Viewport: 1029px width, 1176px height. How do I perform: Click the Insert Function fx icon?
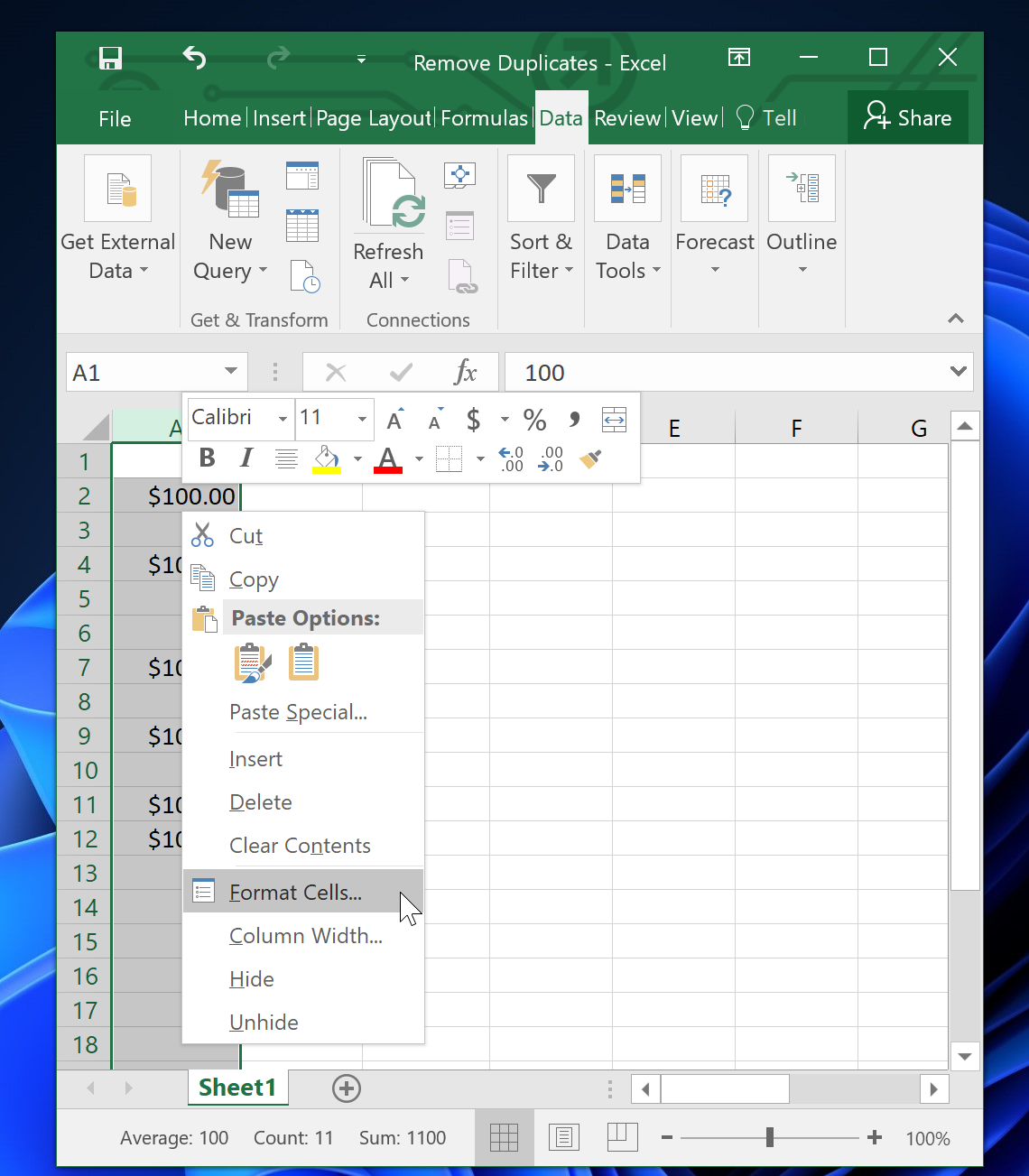465,372
